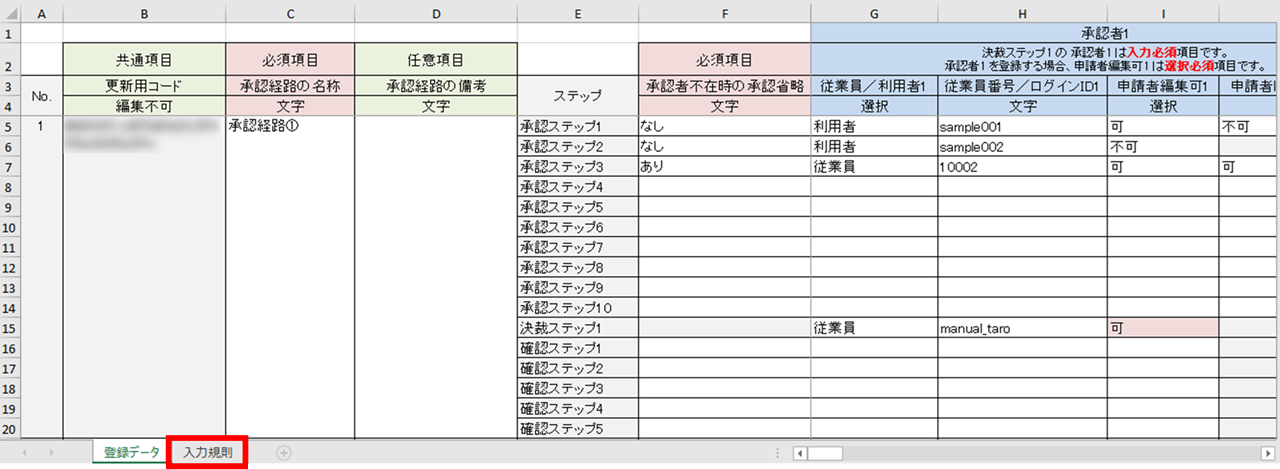Click the previous sheet navigation arrow
Viewport: 1280px width, 469px height.
coord(24,453)
